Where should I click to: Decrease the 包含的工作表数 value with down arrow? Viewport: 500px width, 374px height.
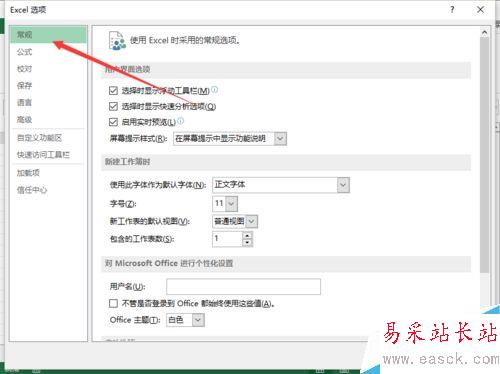[247, 243]
